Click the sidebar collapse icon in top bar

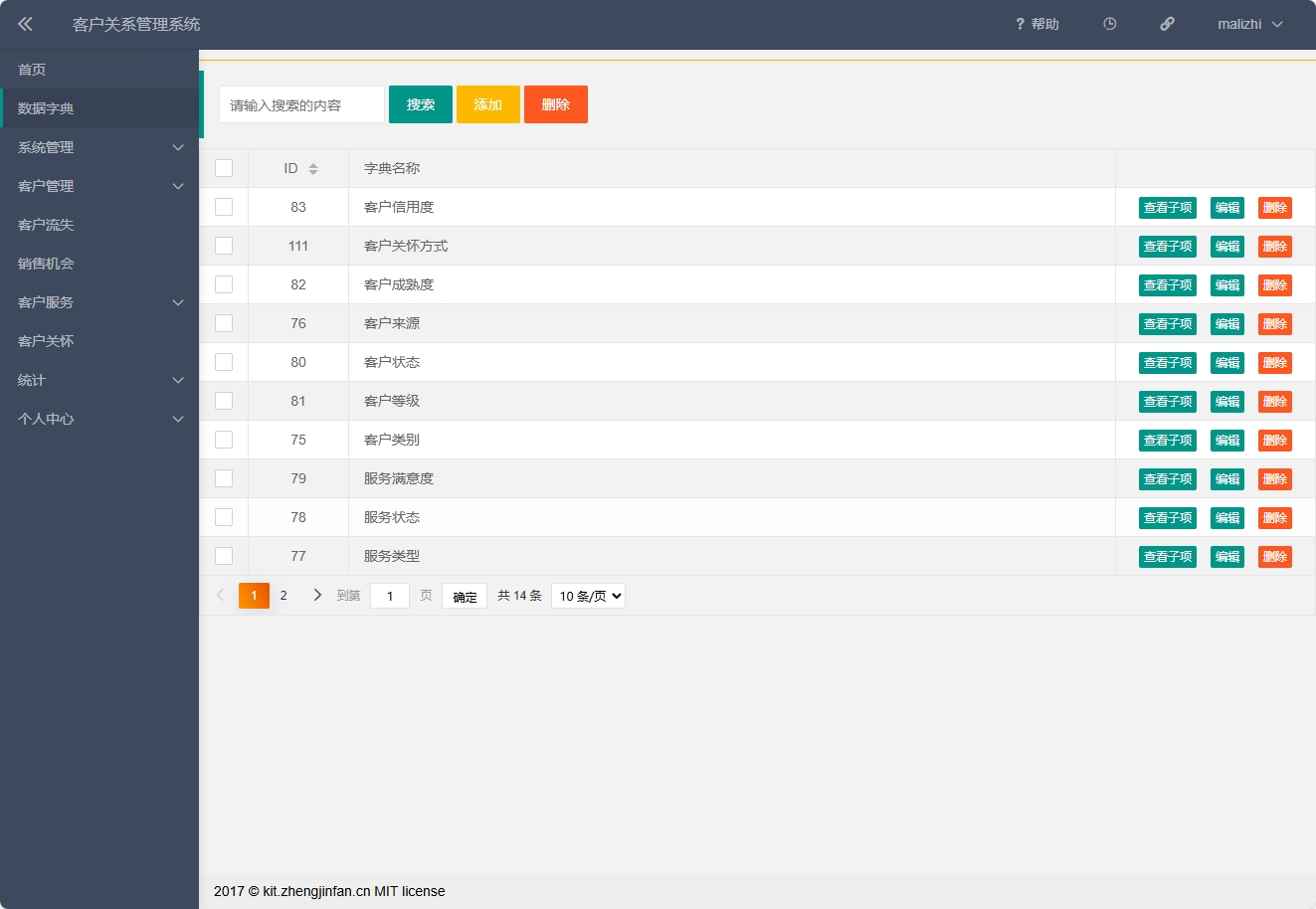coord(25,24)
